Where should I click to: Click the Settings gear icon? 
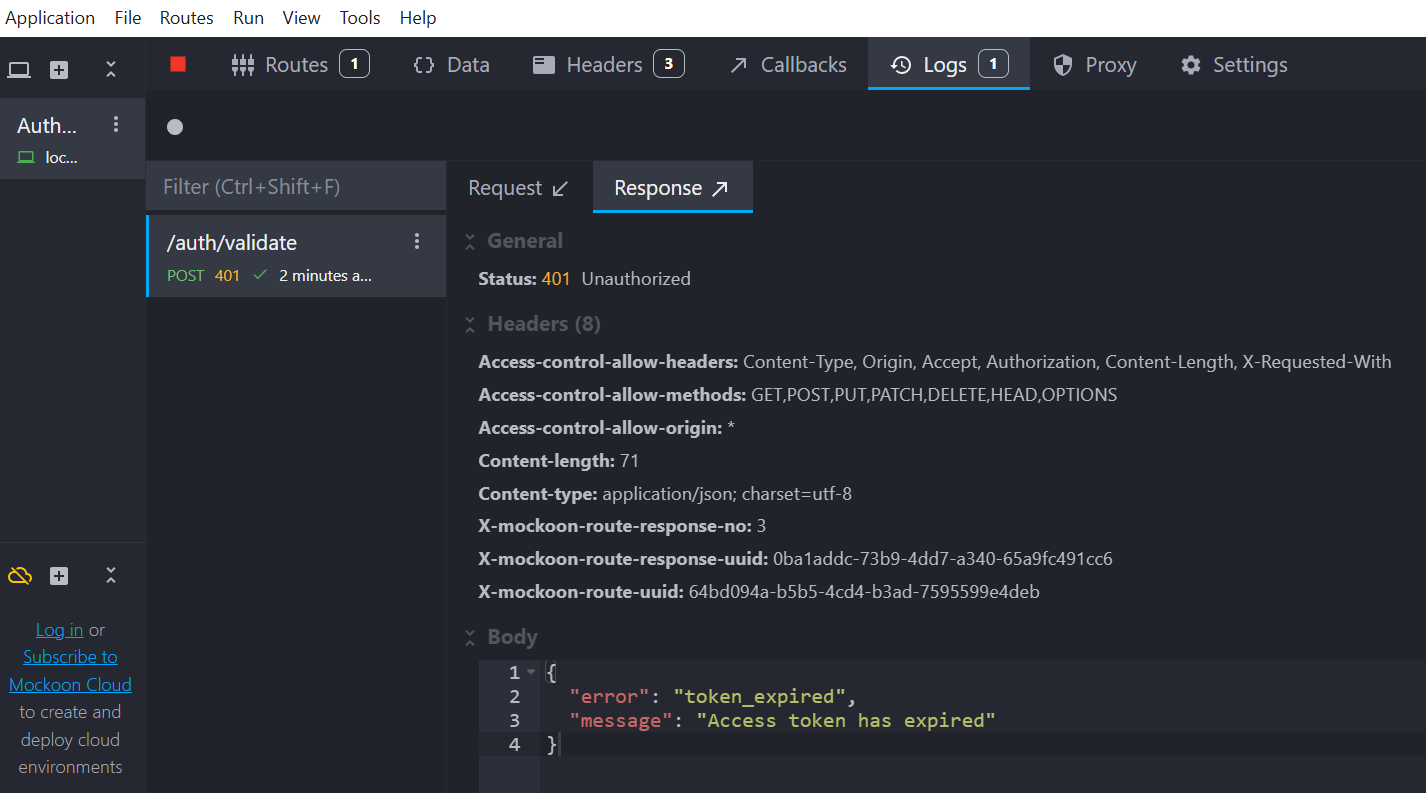pyautogui.click(x=1190, y=65)
